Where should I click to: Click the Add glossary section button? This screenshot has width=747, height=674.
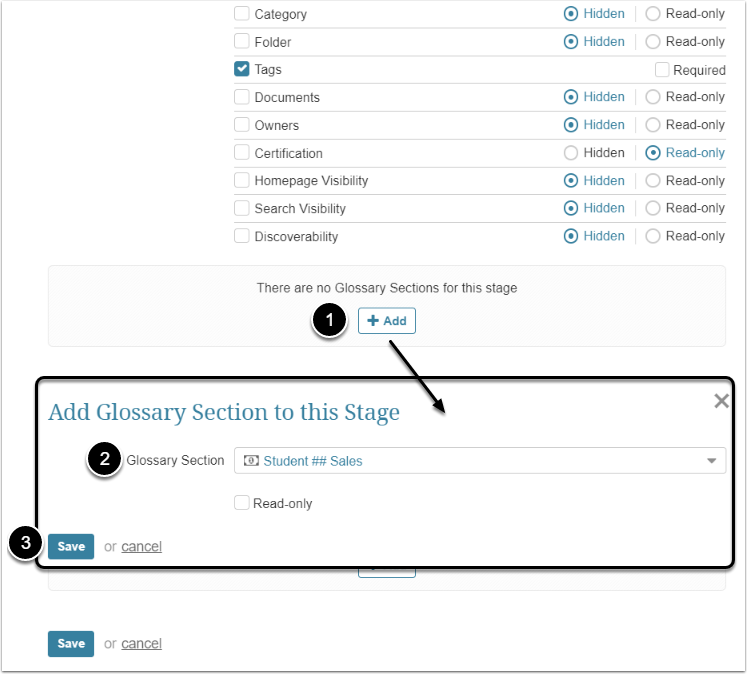pos(386,321)
